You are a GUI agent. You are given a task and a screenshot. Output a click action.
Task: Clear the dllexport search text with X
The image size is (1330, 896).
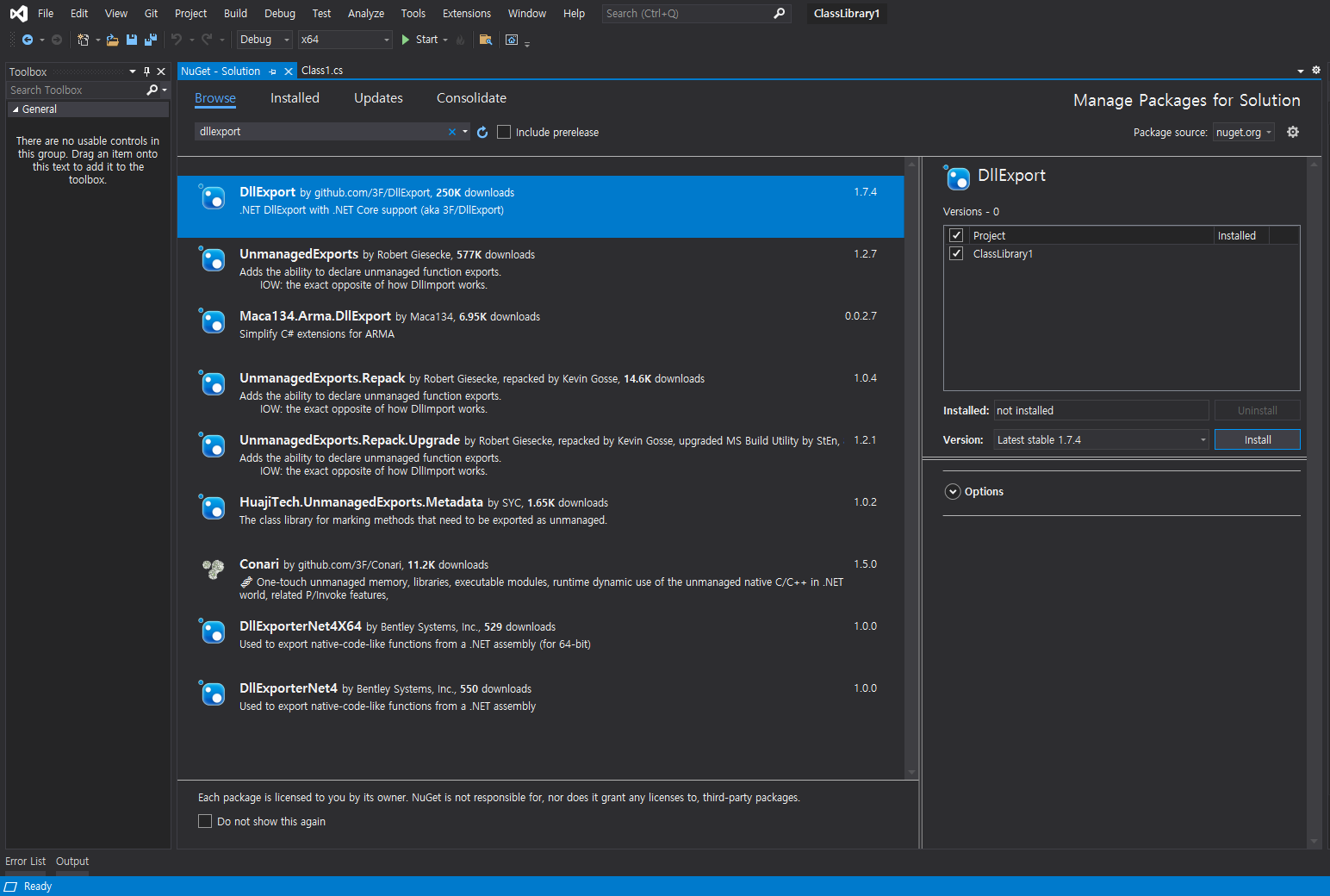452,132
